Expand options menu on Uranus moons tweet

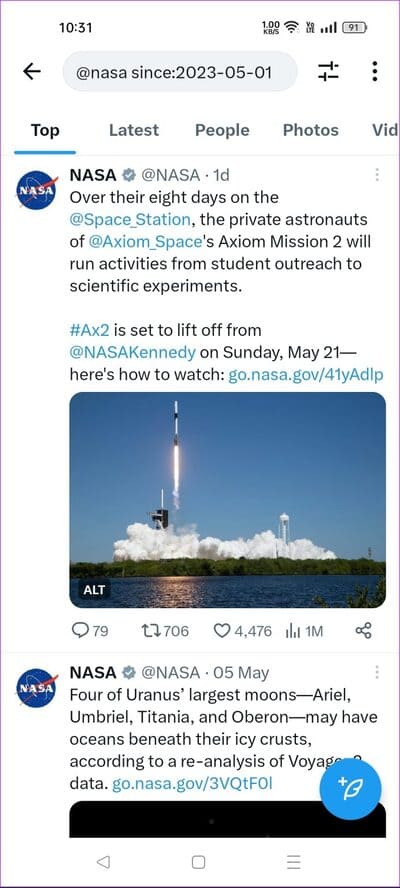click(x=377, y=672)
